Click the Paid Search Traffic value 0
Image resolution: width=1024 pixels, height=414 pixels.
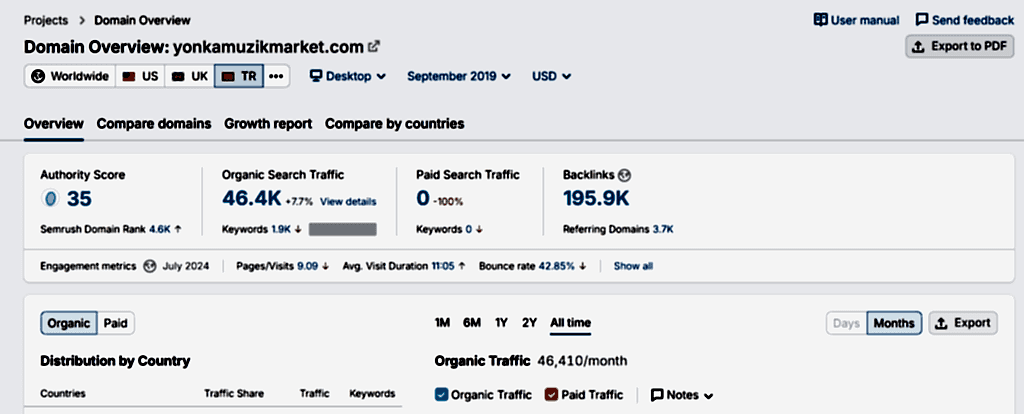[423, 199]
